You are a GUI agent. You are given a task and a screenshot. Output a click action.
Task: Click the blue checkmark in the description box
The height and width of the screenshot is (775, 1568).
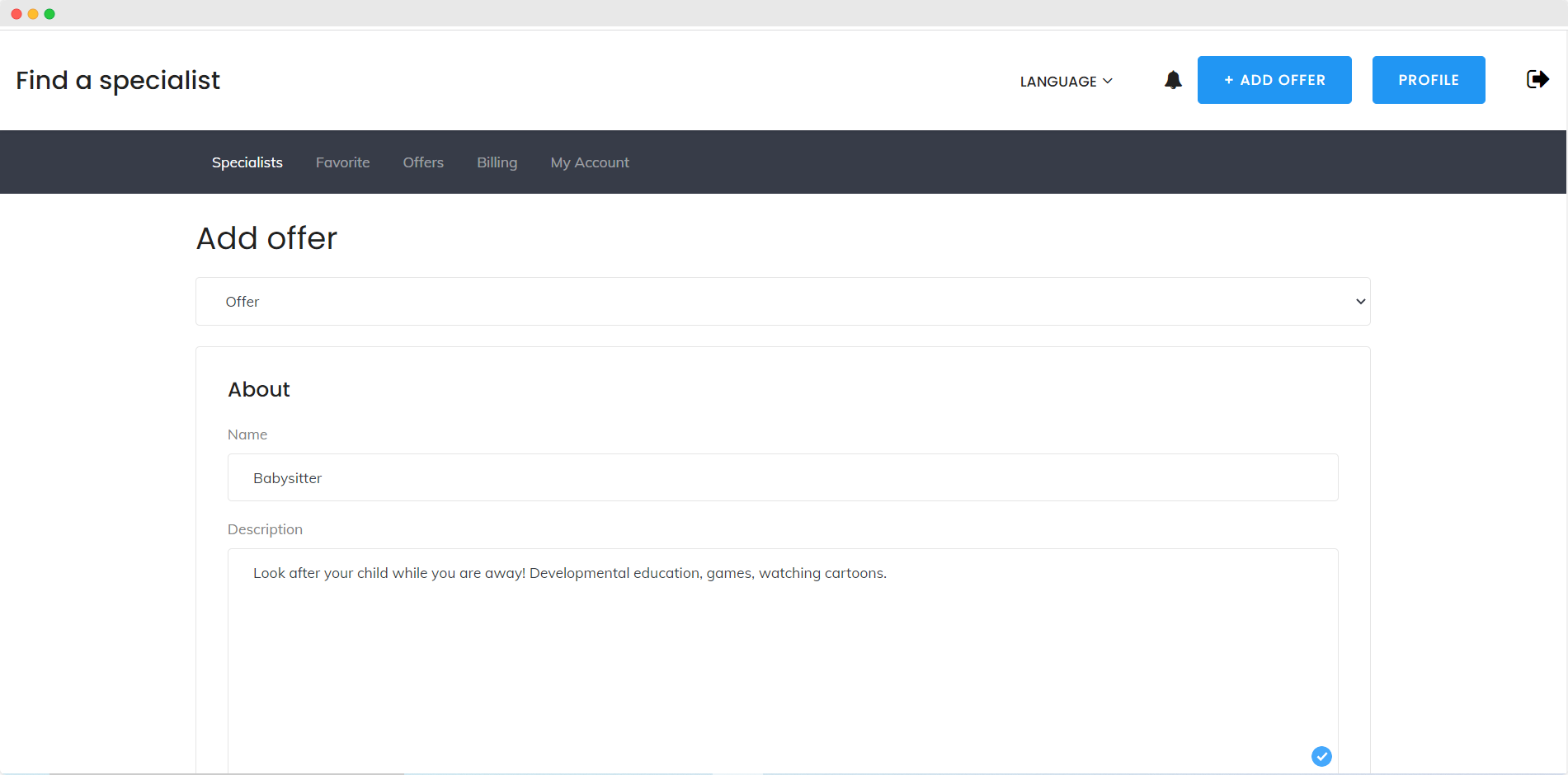[1321, 756]
